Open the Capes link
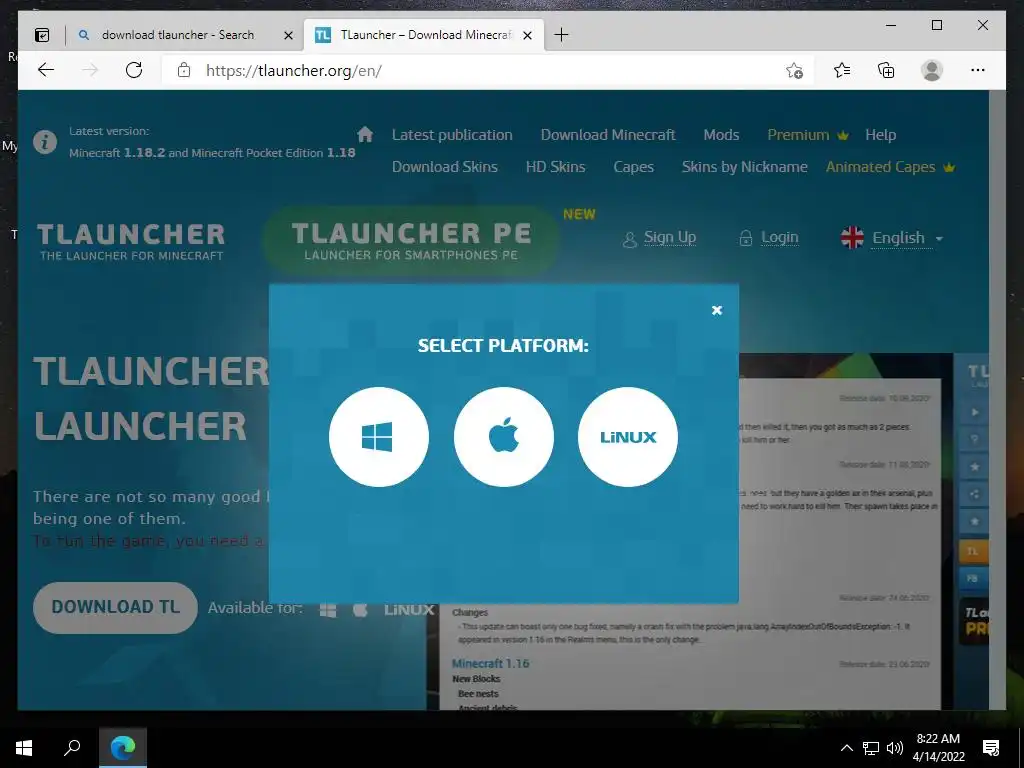1024x768 pixels. 633,167
